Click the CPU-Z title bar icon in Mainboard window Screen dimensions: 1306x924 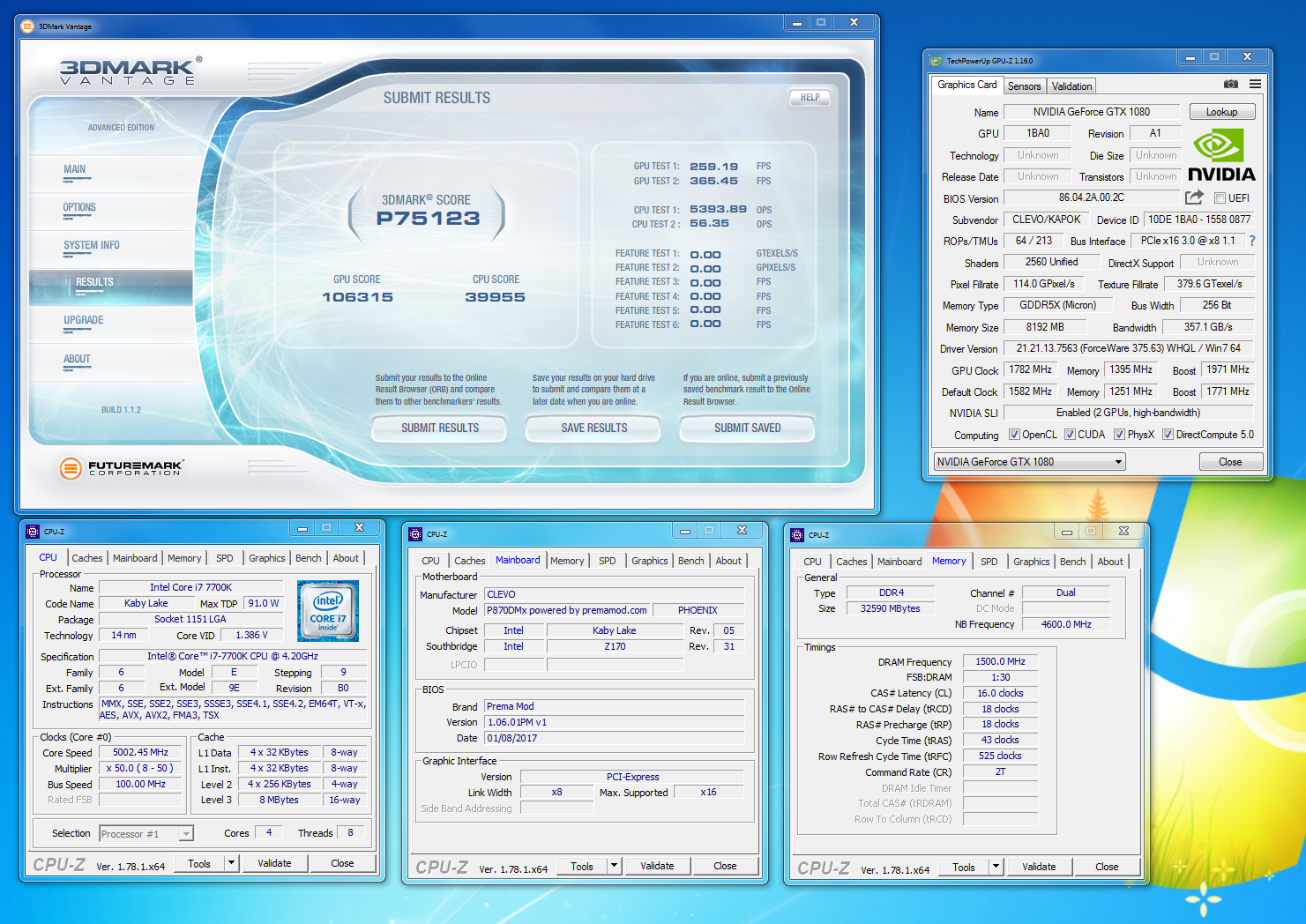pos(415,533)
